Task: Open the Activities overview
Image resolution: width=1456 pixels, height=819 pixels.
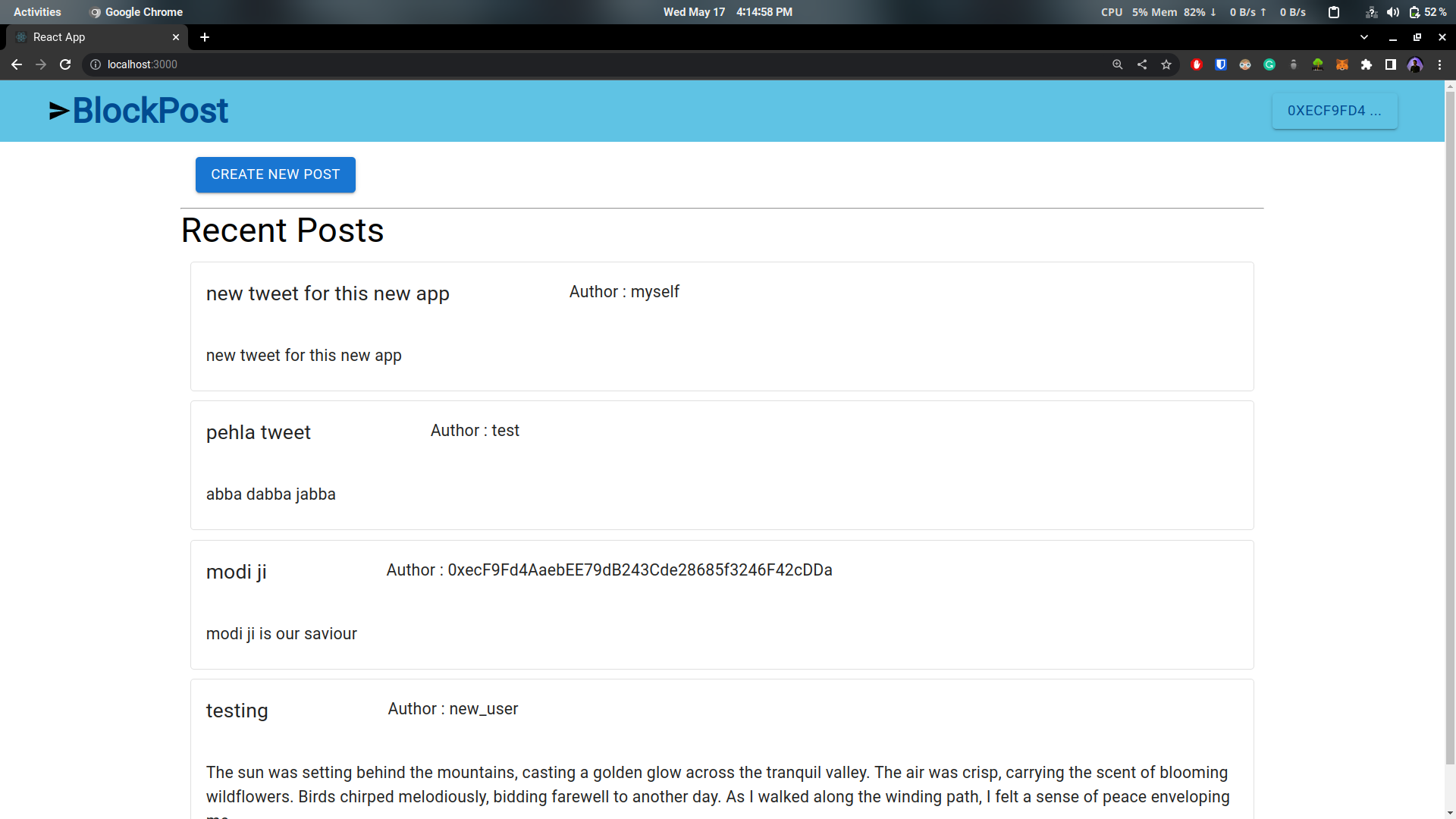Action: [37, 12]
